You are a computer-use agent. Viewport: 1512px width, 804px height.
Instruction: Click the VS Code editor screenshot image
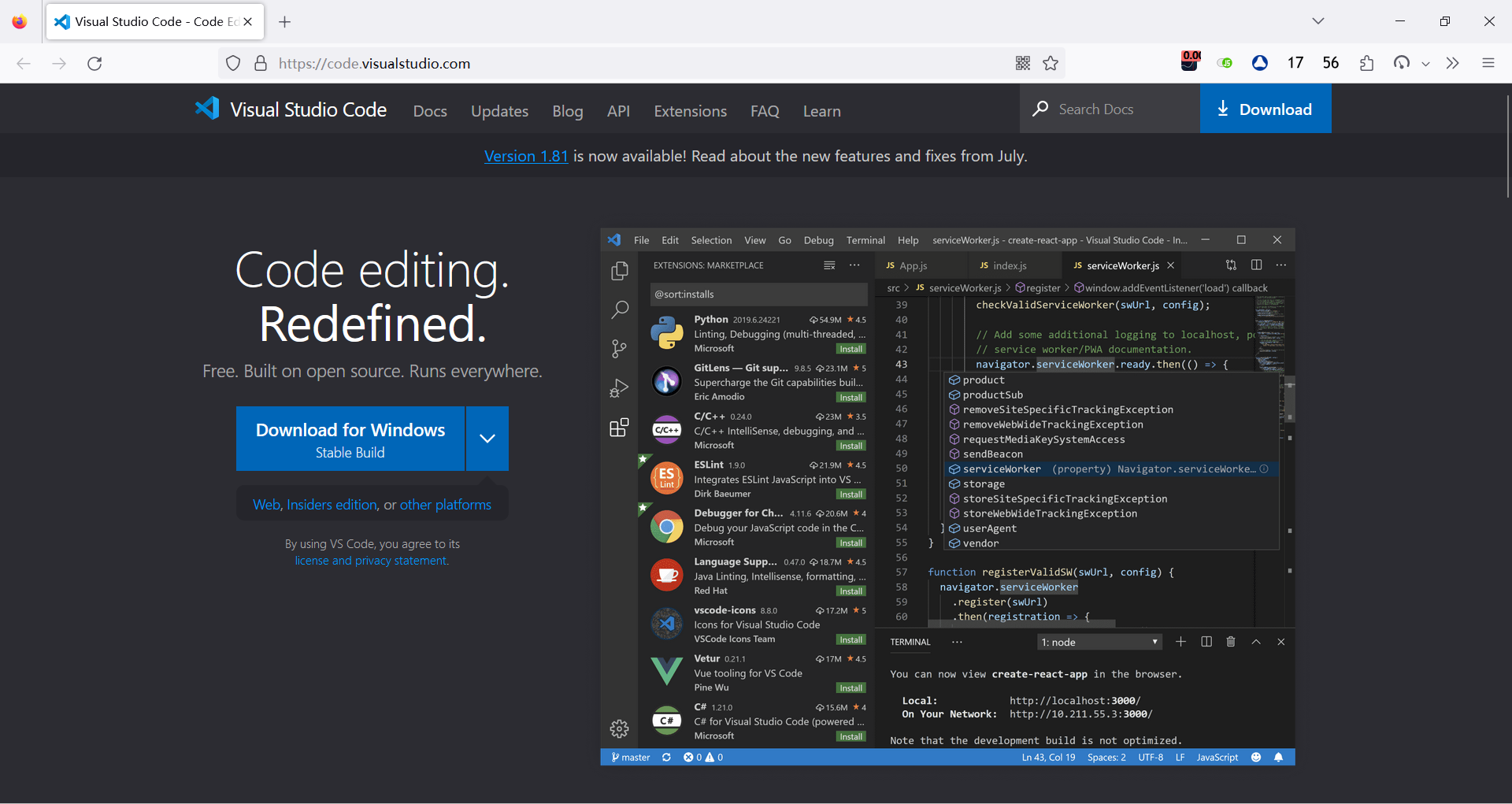[x=947, y=497]
